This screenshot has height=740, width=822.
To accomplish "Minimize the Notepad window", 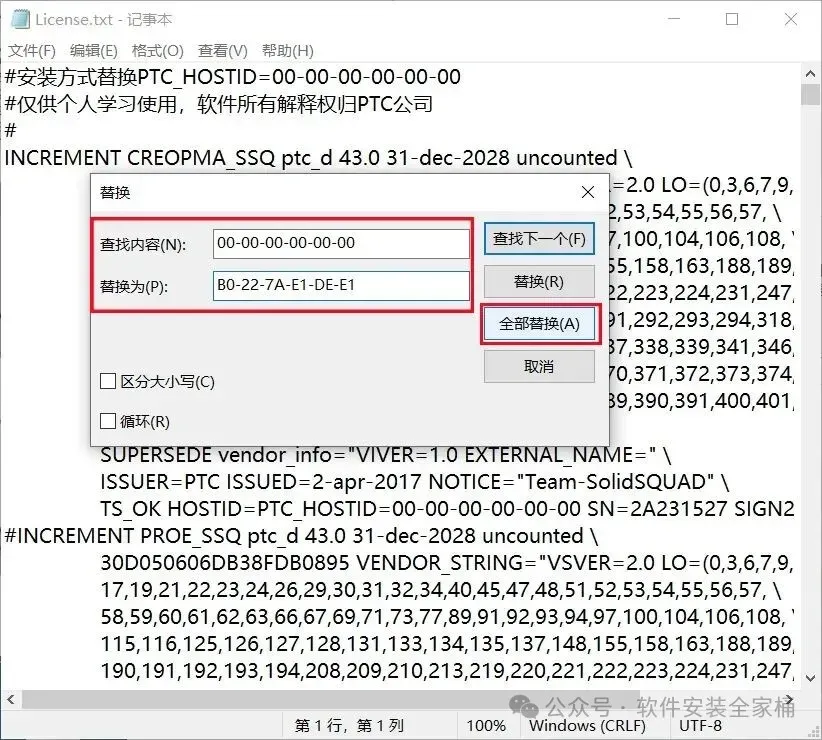I will [x=674, y=19].
